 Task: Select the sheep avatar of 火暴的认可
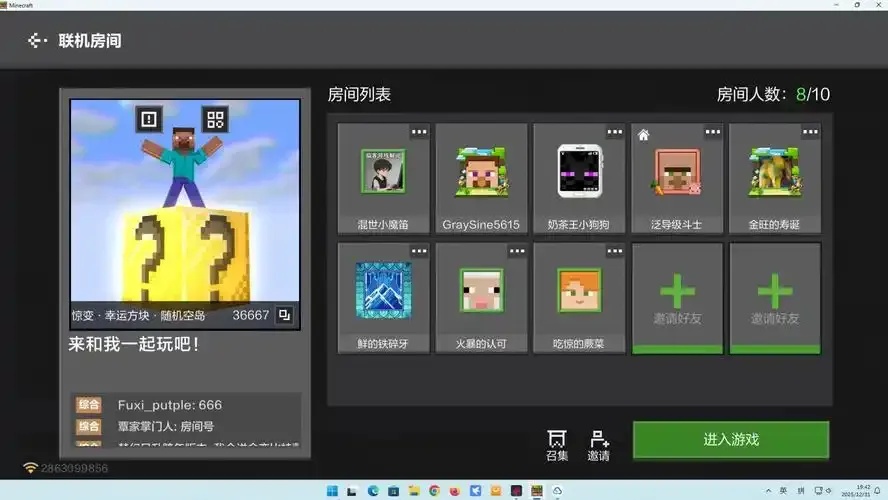(x=481, y=290)
